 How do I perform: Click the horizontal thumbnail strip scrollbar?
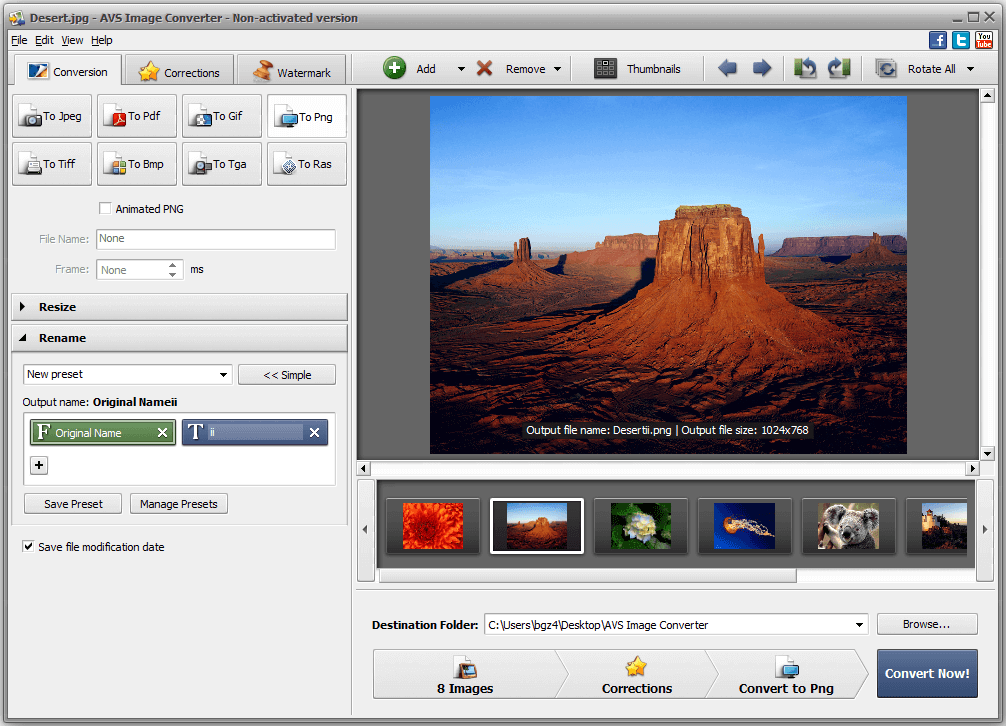point(588,576)
